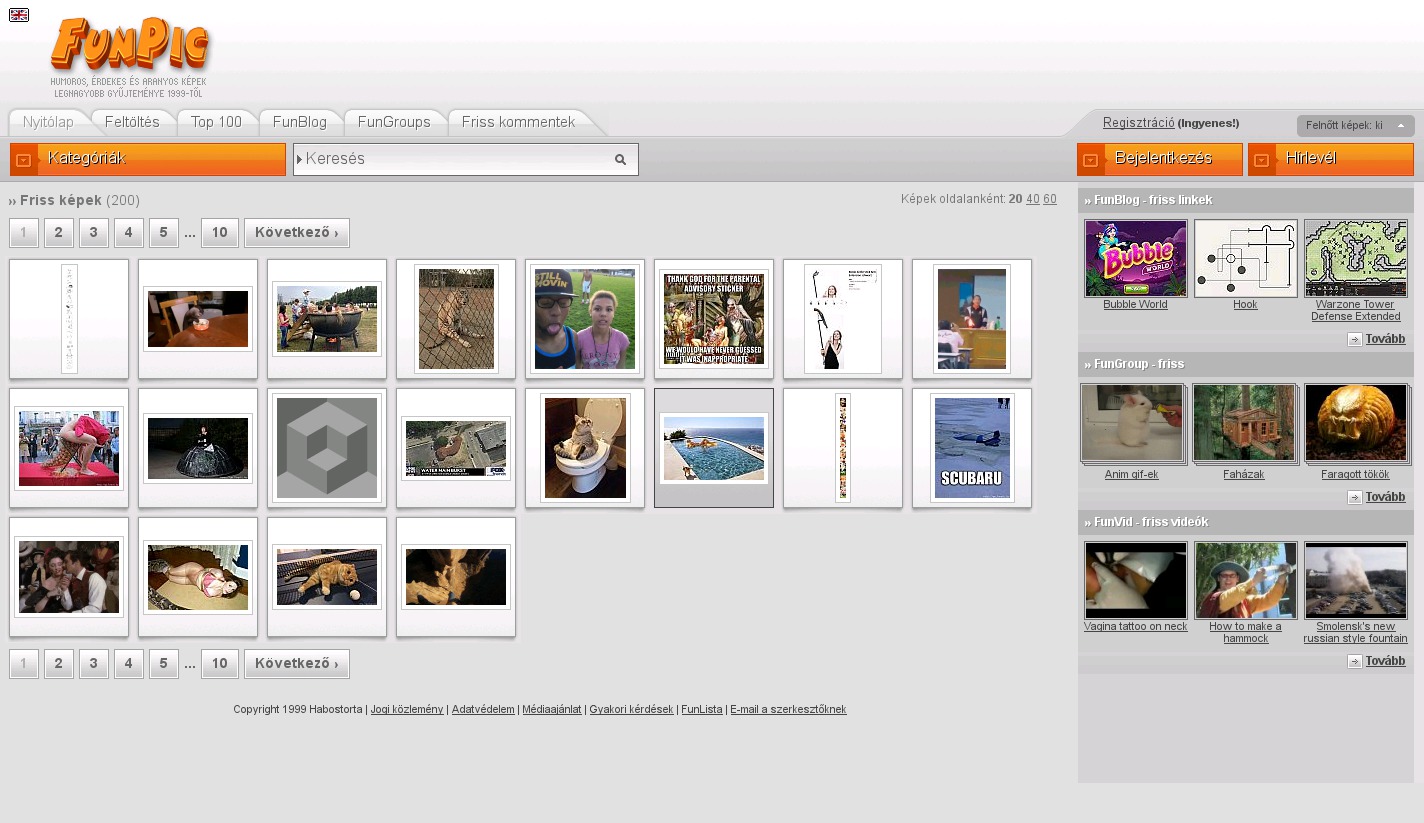Screen dimensions: 1424x823
Task: Set images per page to 40
Action: coord(1032,199)
